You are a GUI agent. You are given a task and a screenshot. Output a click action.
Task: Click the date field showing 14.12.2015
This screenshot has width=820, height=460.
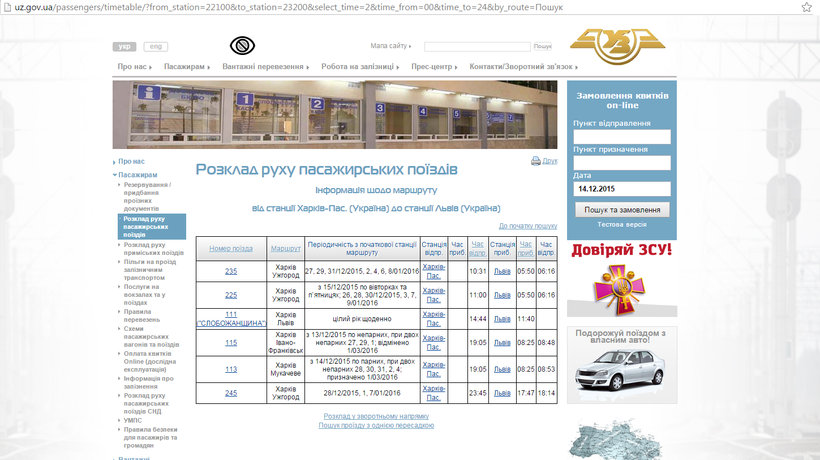[622, 188]
